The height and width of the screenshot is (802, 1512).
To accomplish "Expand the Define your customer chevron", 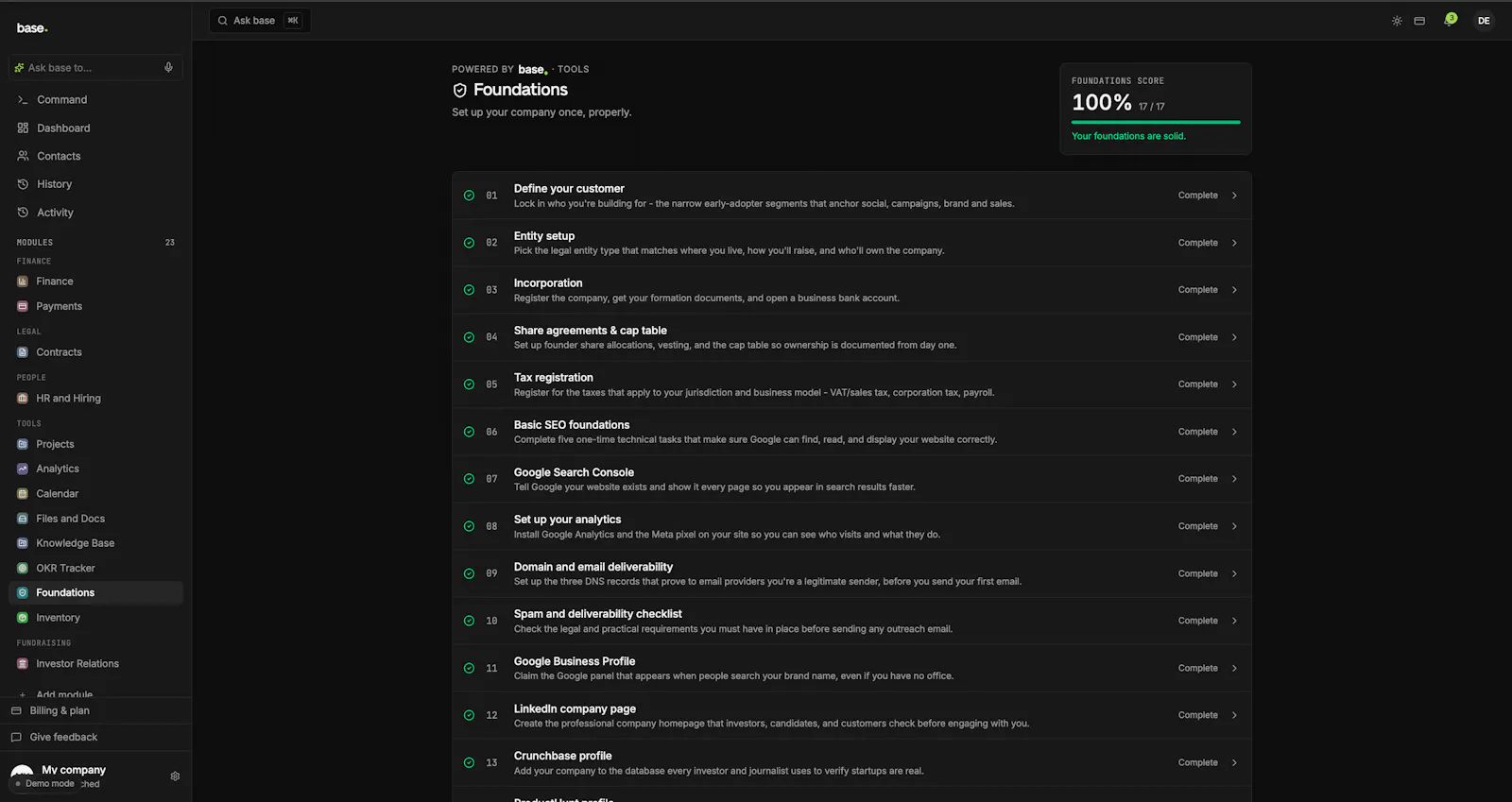I will tap(1234, 196).
